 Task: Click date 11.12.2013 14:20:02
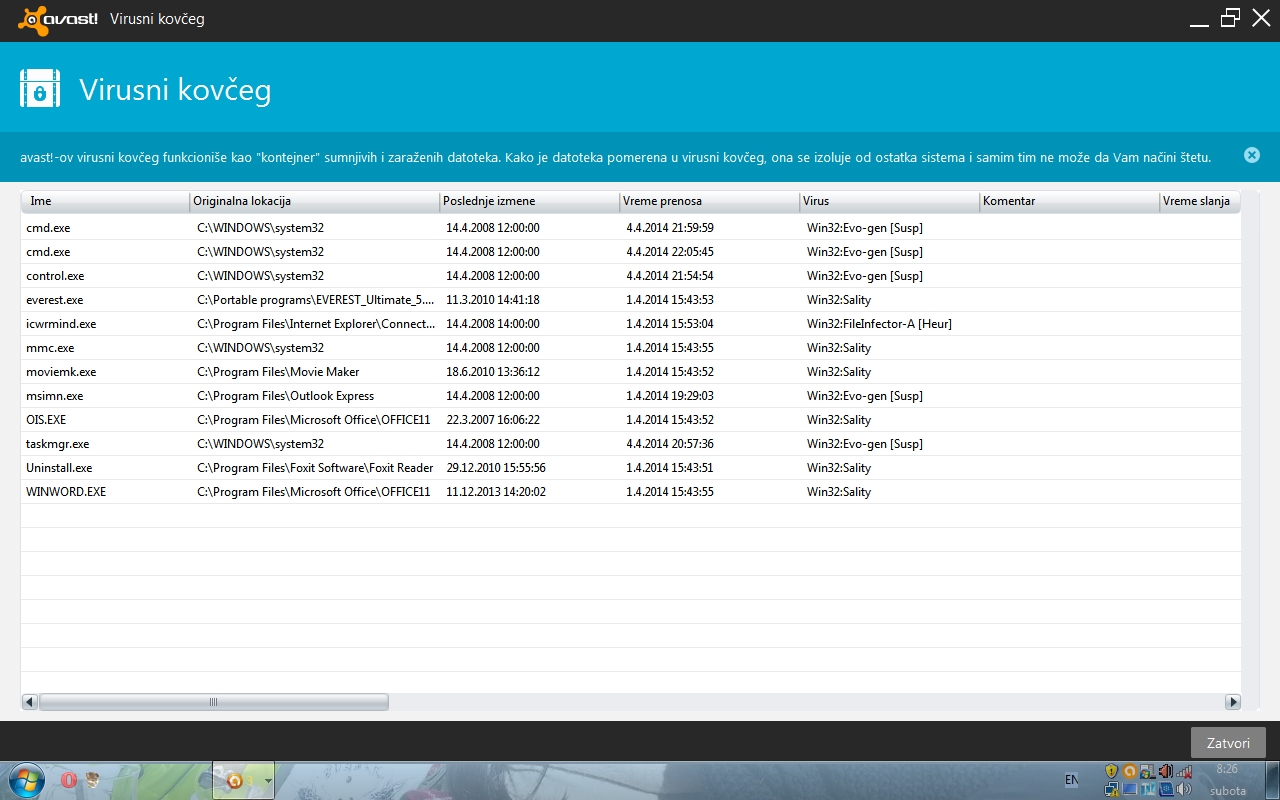[x=496, y=492]
